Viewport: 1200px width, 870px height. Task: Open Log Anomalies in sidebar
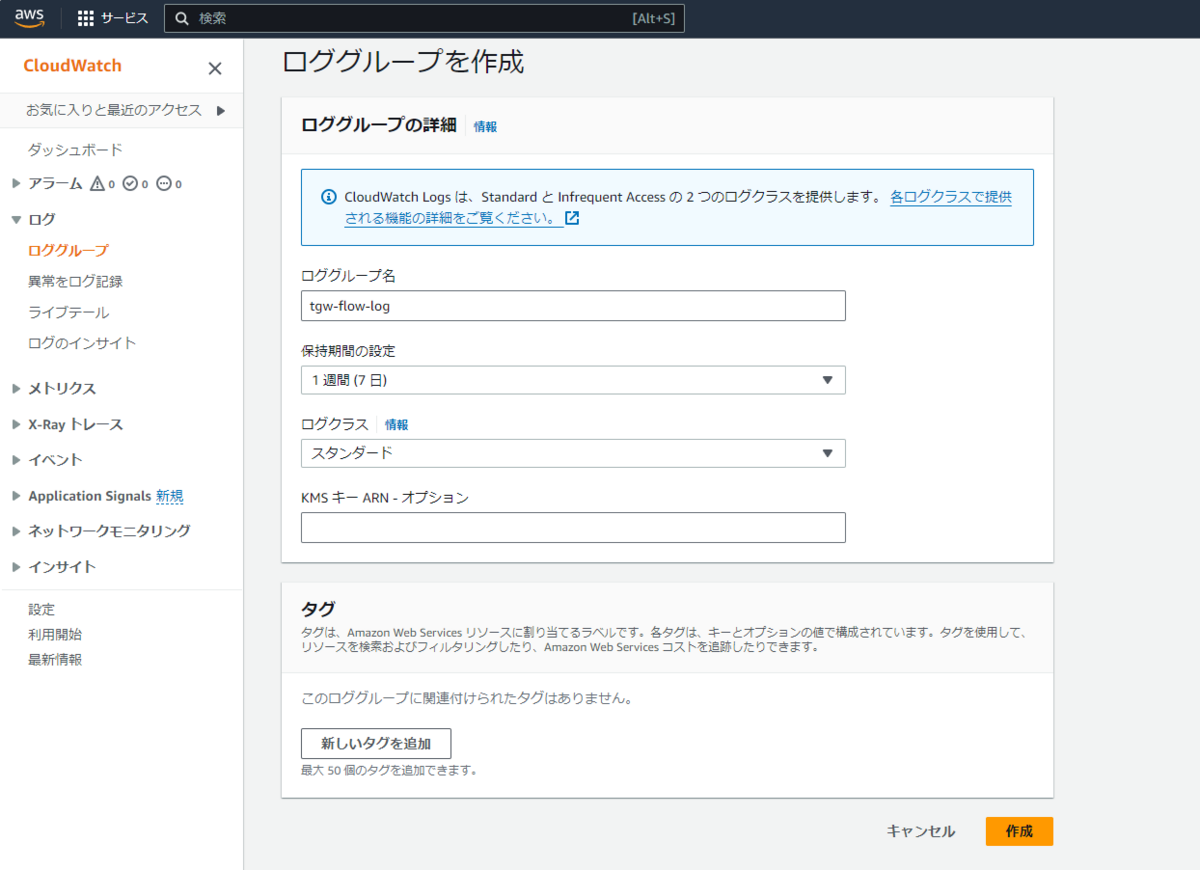(75, 282)
